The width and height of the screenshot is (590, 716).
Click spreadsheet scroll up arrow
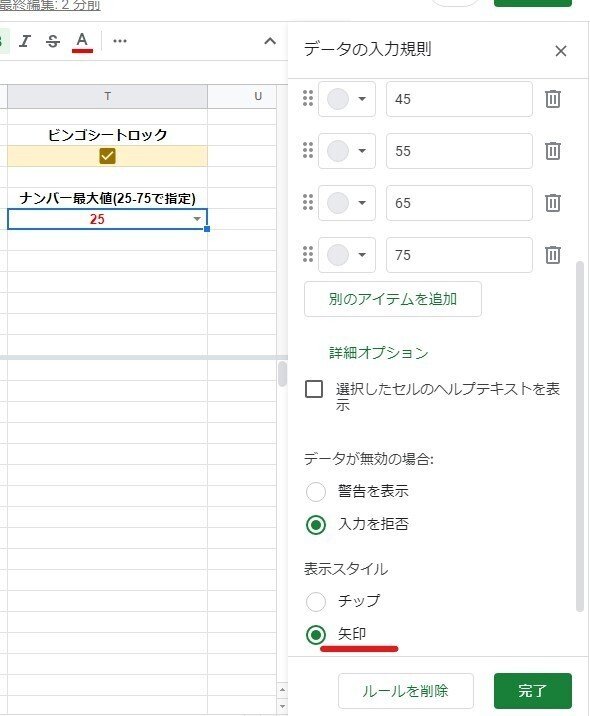(282, 690)
